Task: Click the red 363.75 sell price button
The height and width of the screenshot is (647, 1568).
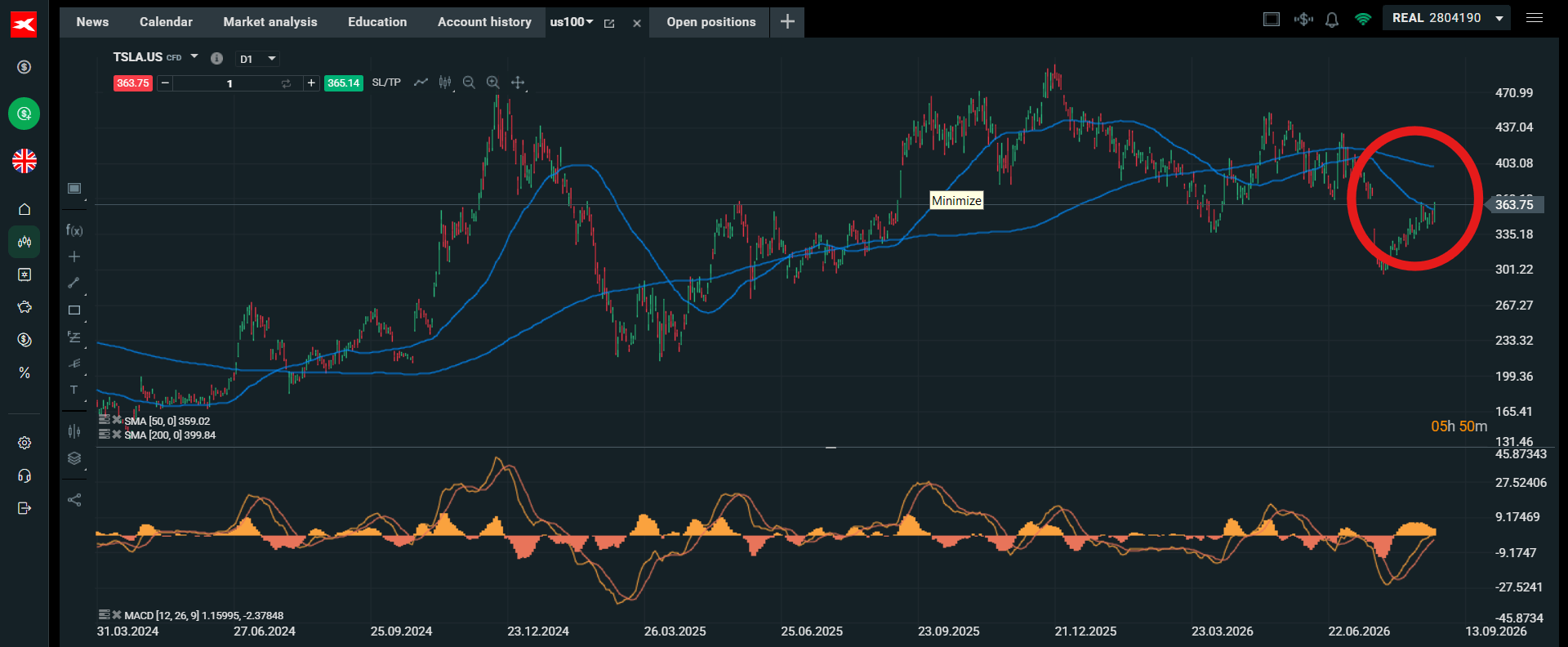Action: click(133, 83)
